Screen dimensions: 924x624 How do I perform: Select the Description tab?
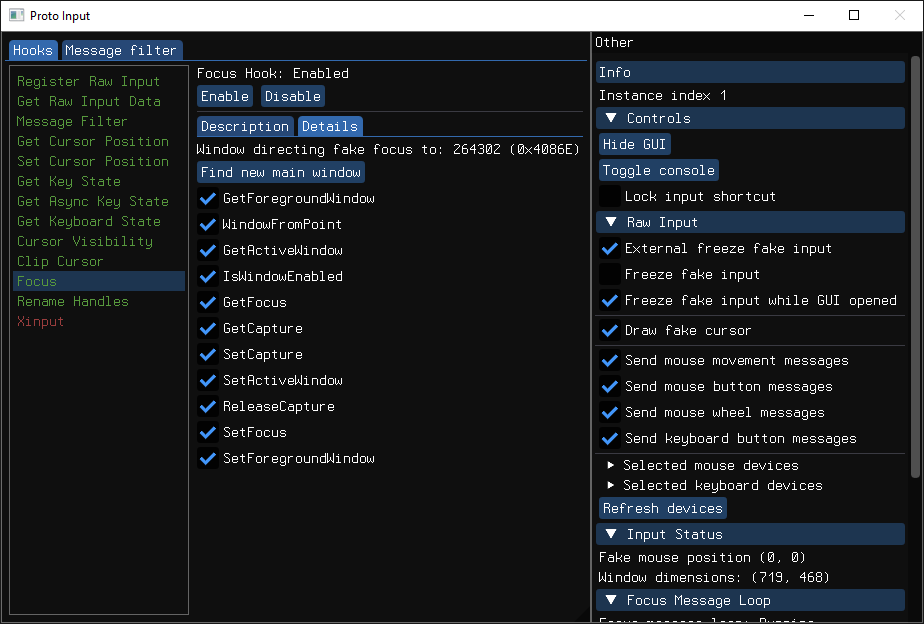[x=245, y=126]
